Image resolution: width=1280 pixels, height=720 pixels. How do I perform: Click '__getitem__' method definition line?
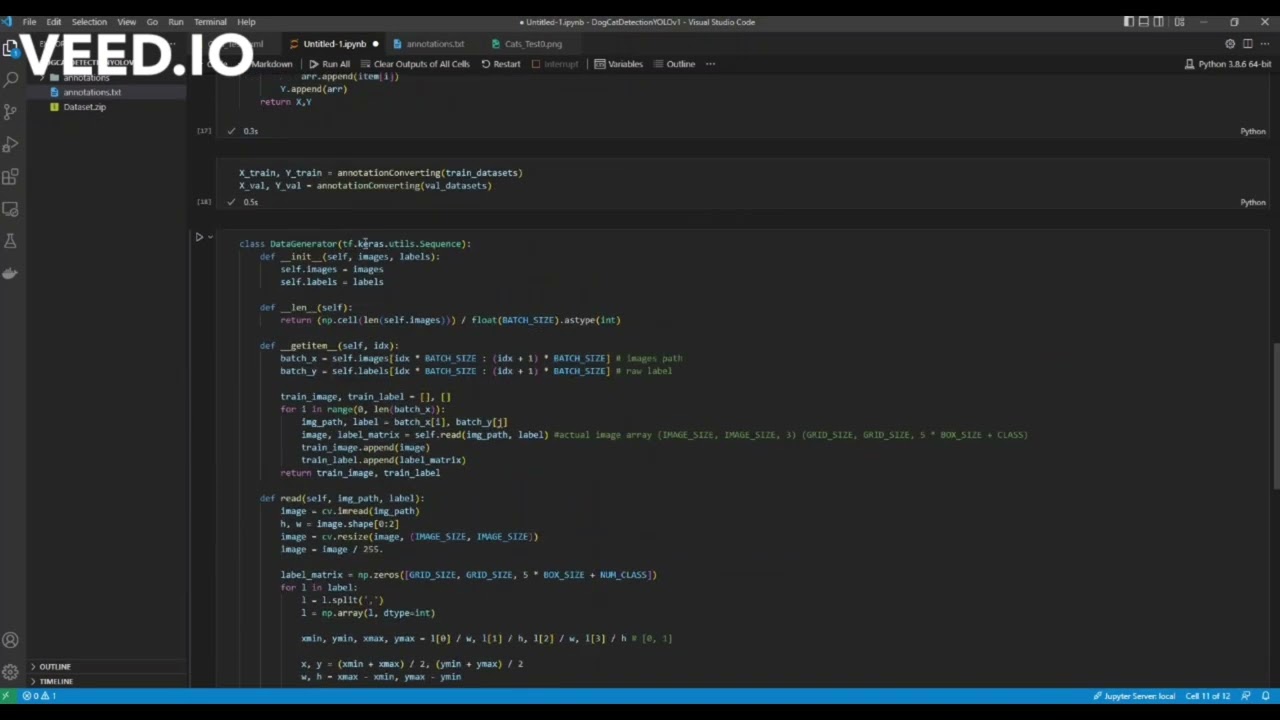329,346
